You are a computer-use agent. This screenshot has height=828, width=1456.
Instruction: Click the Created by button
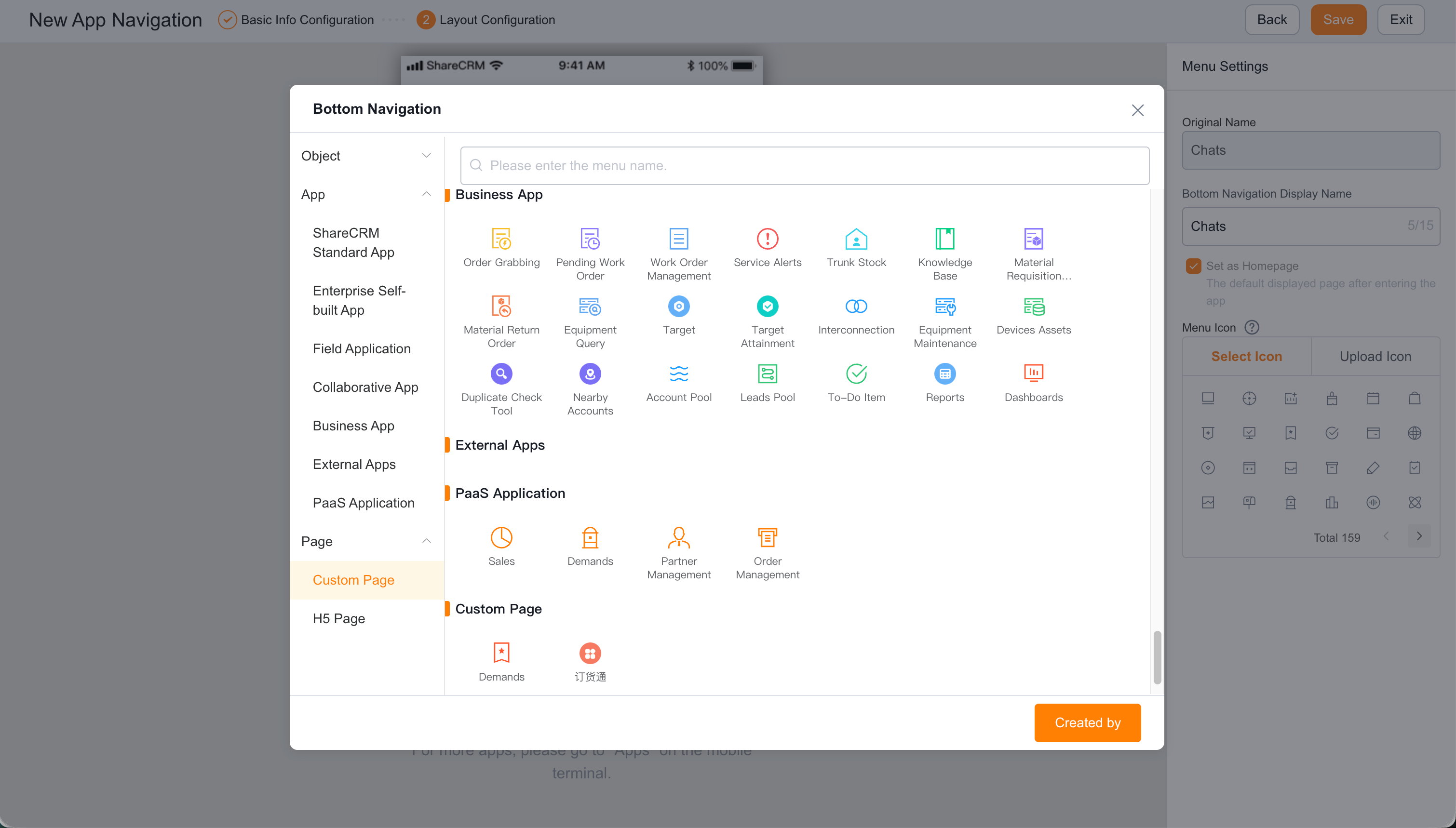(1088, 723)
